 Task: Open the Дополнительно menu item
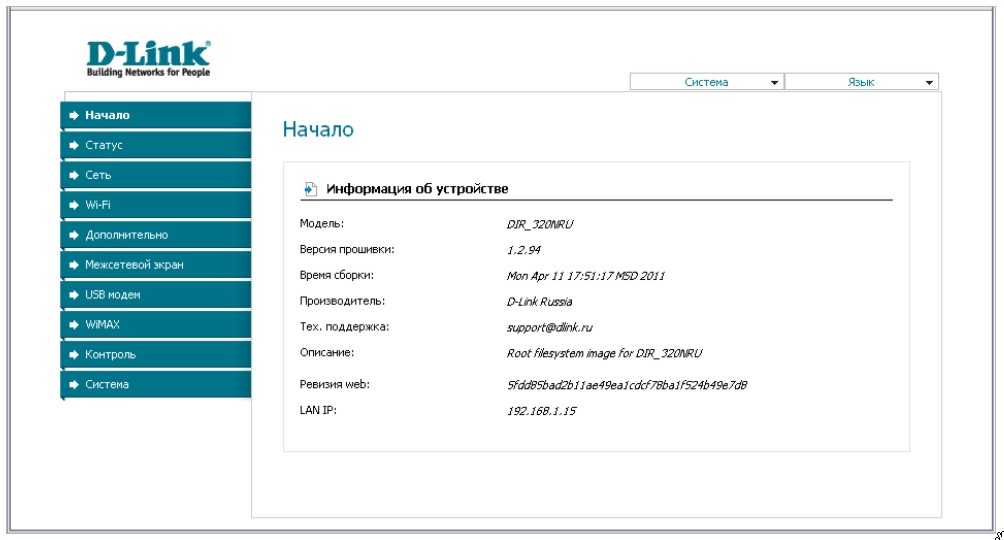(156, 235)
